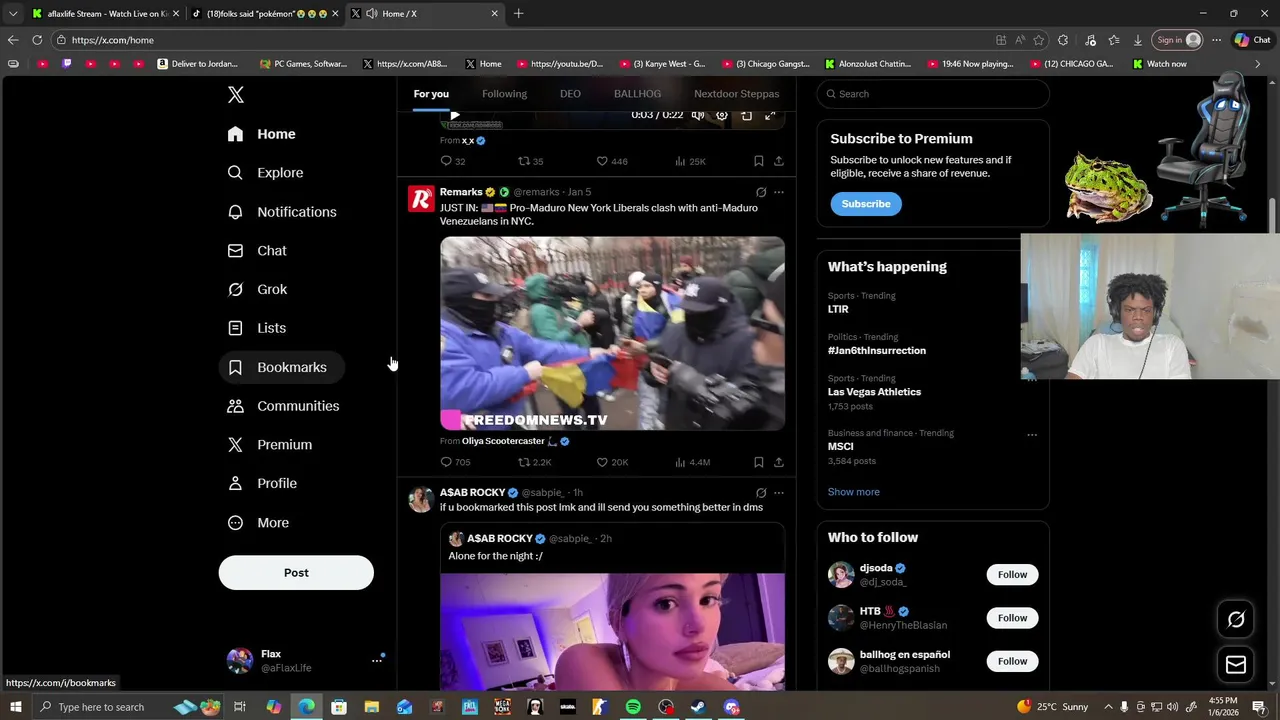Open Notifications from the sidebar
The image size is (1280, 720).
point(282,212)
